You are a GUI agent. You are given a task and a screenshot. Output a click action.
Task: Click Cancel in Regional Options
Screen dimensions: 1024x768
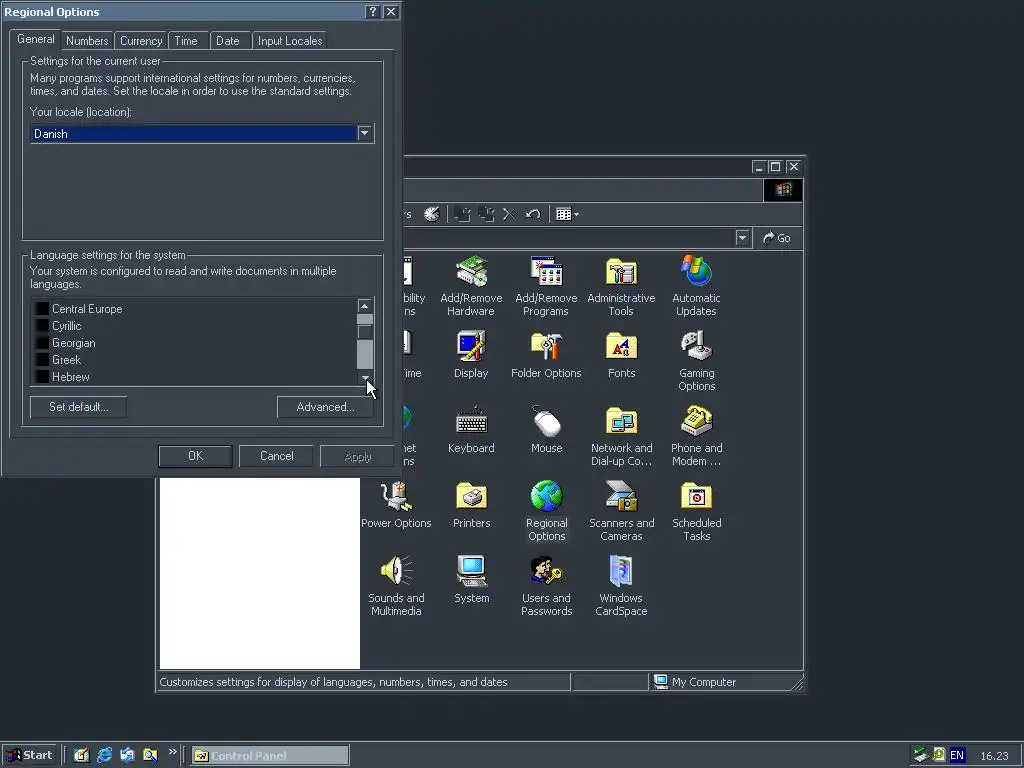tap(276, 456)
